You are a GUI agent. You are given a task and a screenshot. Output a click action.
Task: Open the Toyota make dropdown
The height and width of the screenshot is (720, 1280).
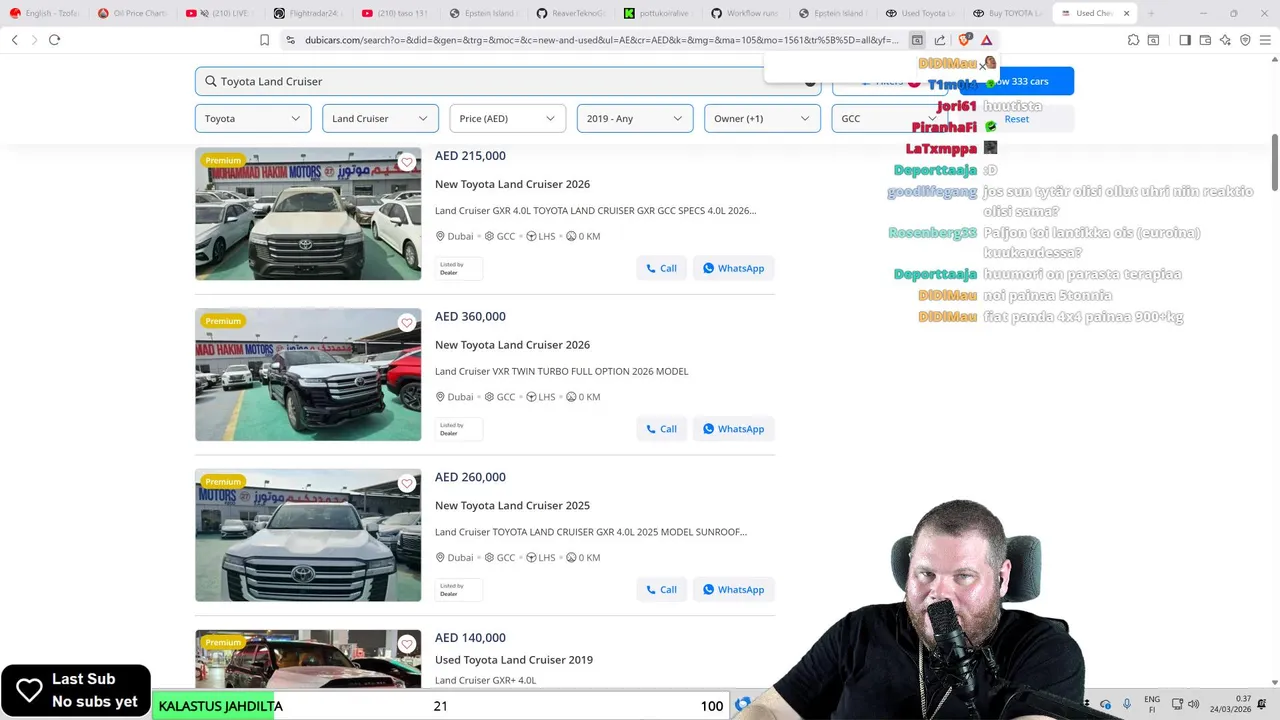coord(253,118)
